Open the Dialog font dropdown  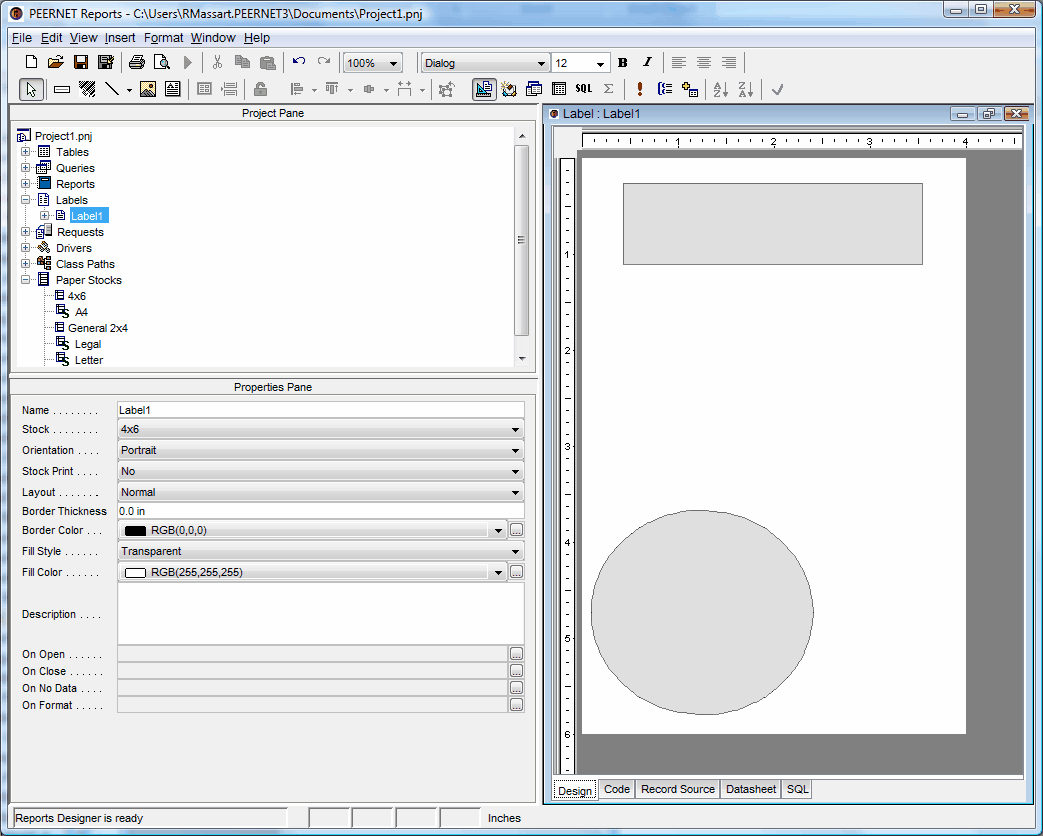[541, 64]
